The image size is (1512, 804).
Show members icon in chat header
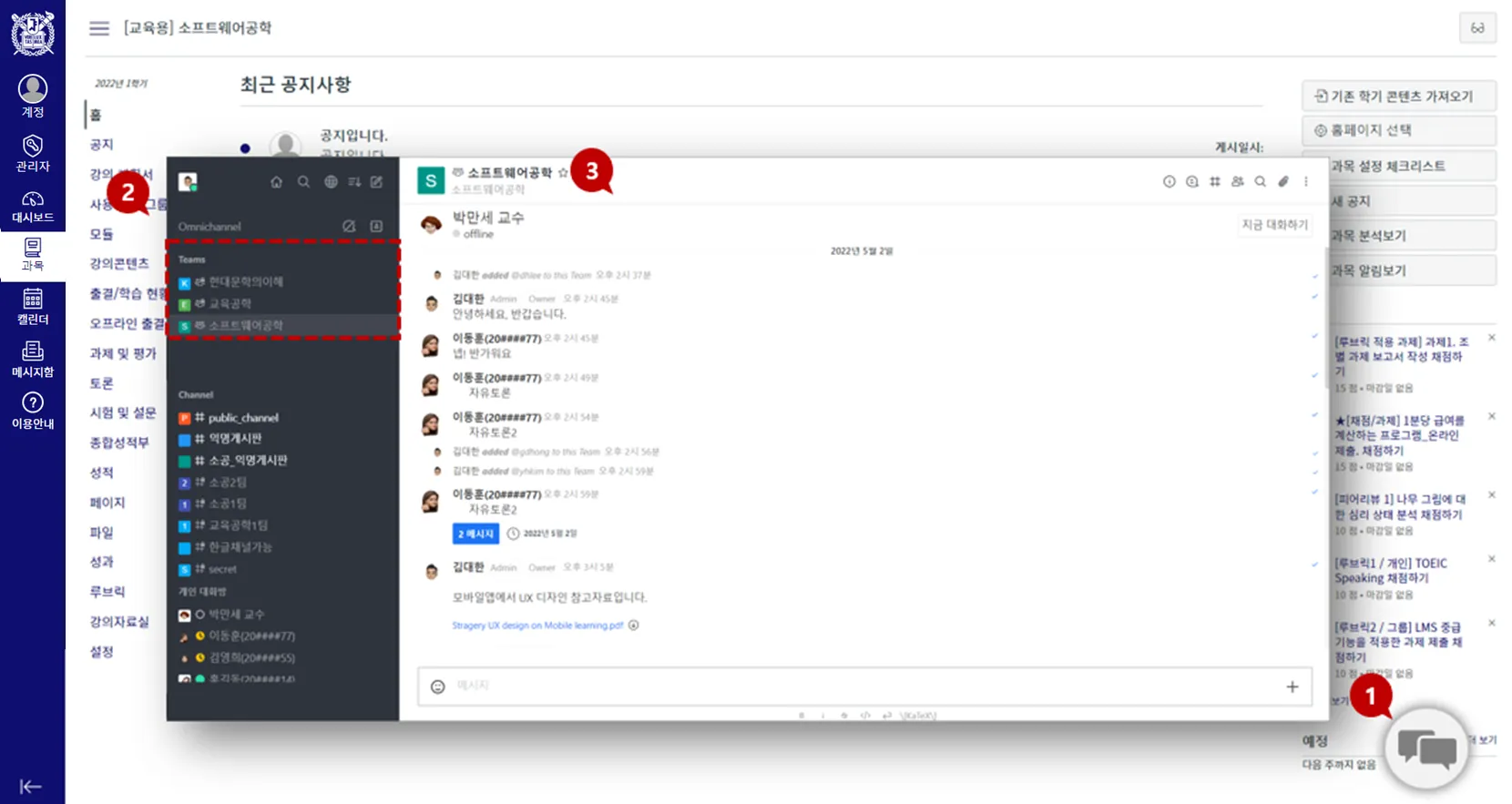[1237, 181]
